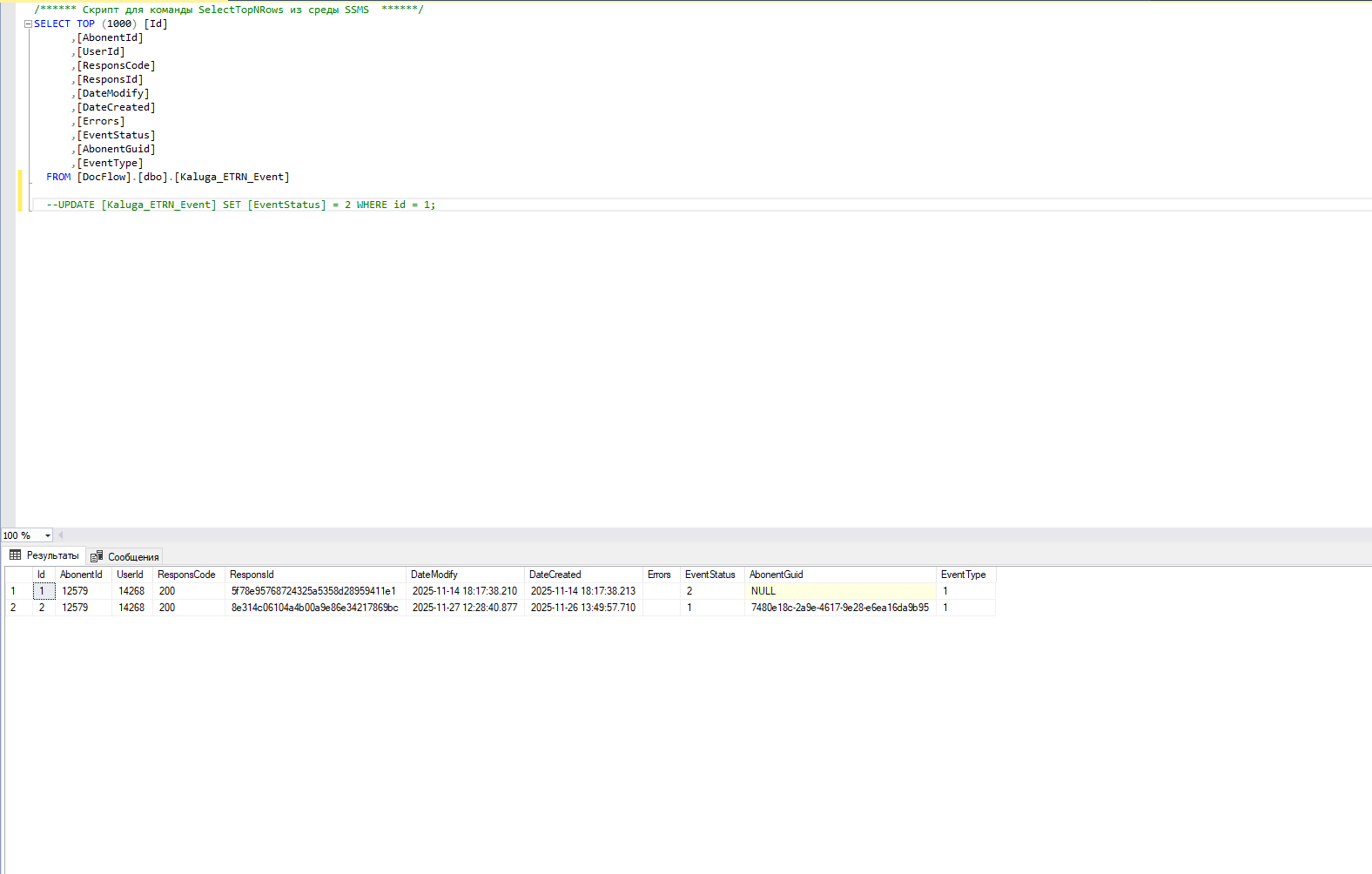
Task: Click UserId 14268 in the second row
Action: [132, 608]
